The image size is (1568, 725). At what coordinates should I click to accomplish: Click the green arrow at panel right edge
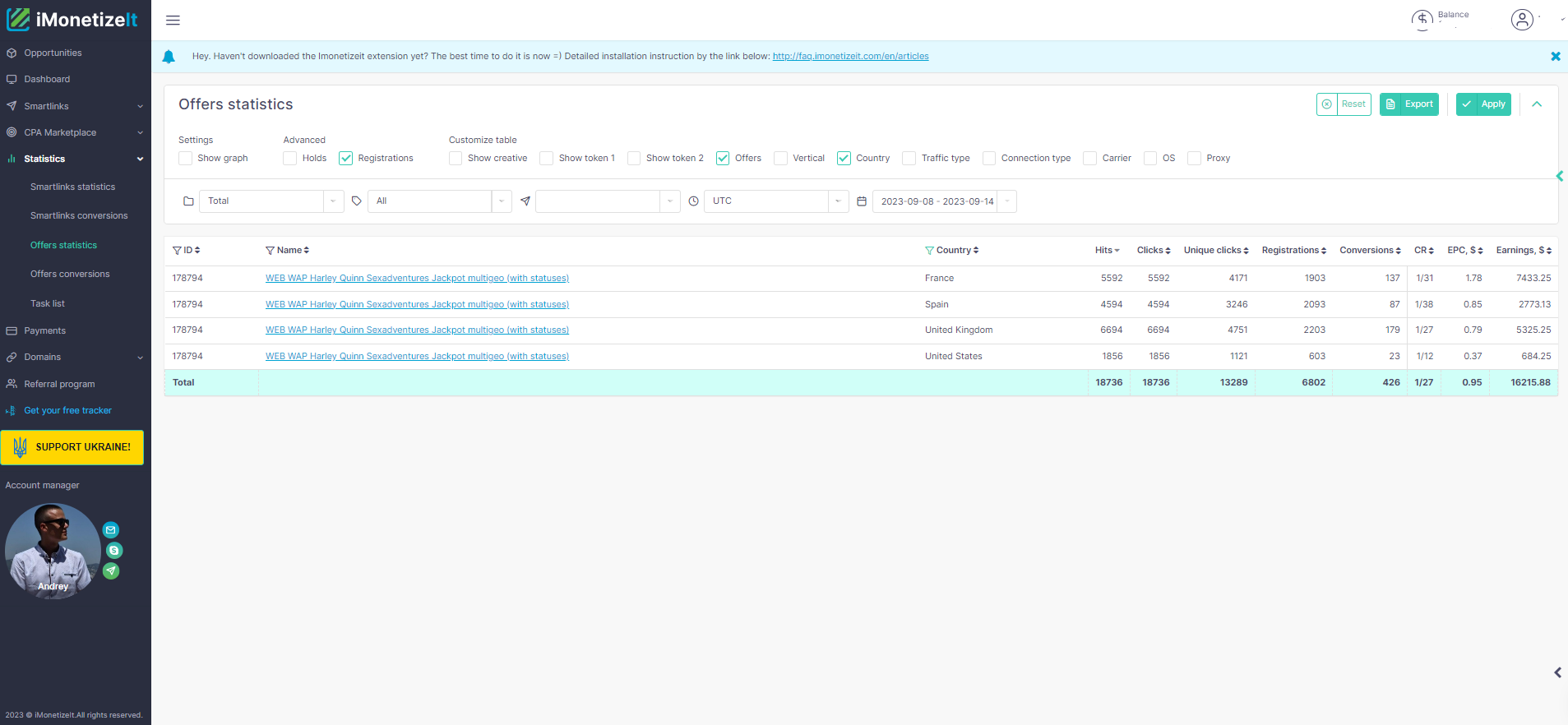pos(1559,176)
